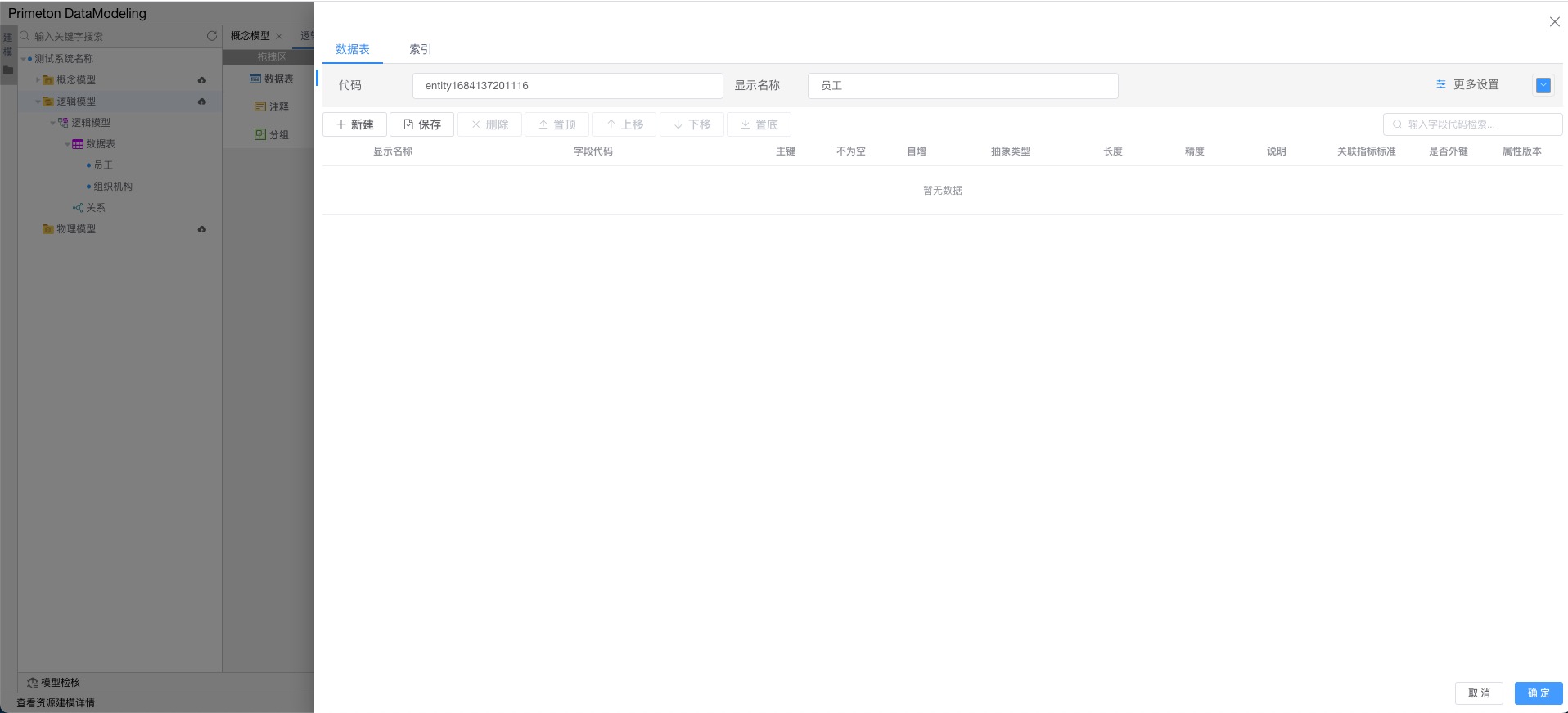Click the folder icon in the left sidebar strip
1568x713 pixels.
coord(8,70)
